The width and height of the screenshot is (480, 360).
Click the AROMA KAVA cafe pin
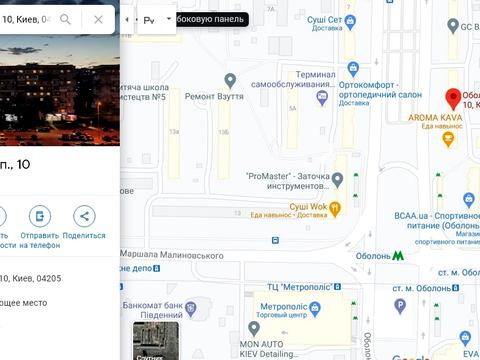click(449, 139)
